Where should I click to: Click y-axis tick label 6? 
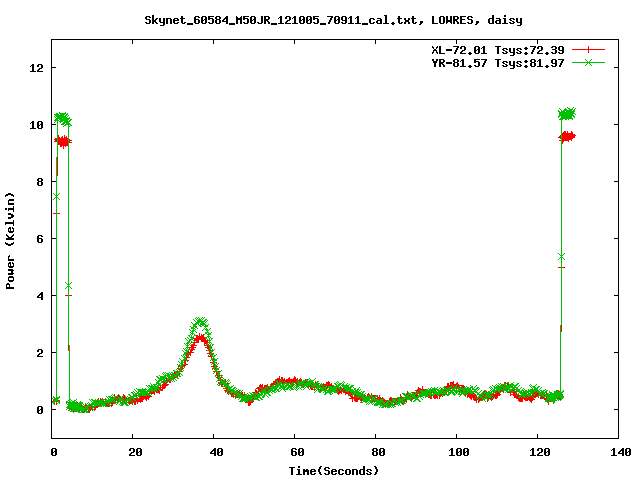click(x=40, y=239)
